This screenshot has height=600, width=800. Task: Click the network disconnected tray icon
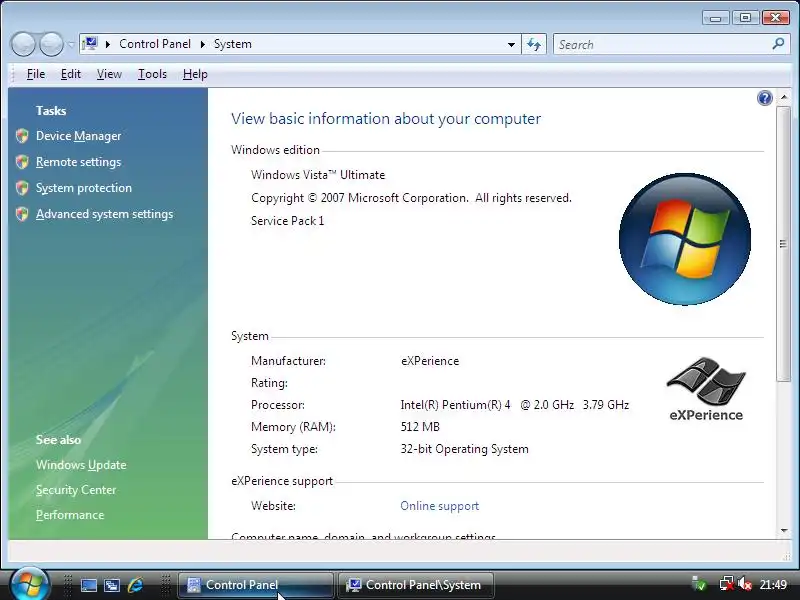[x=726, y=584]
